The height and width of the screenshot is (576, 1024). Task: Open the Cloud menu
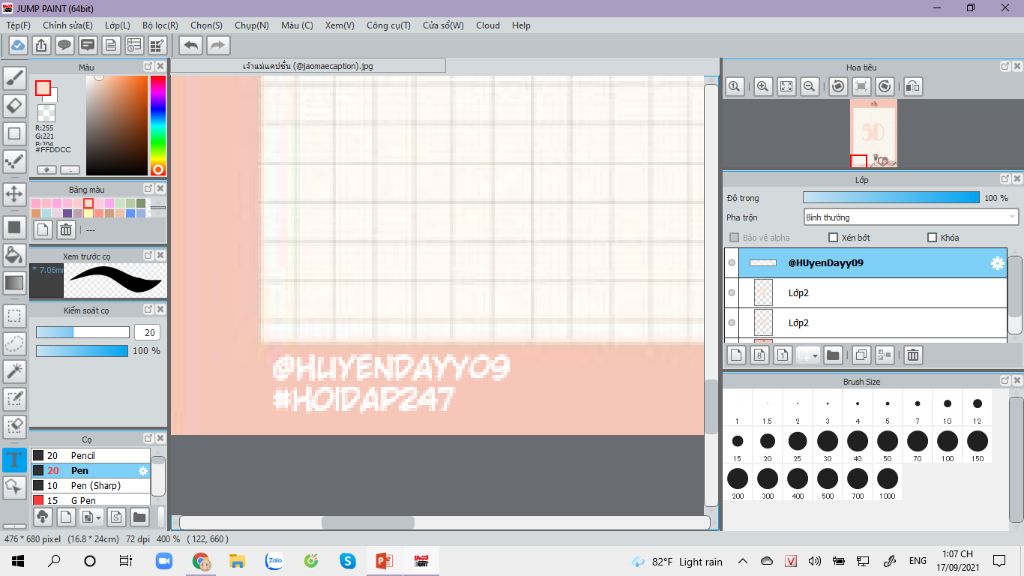coord(488,25)
